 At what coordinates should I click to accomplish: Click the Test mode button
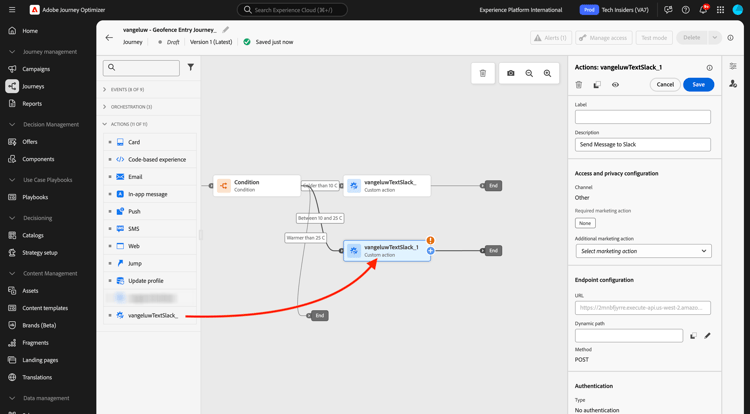[654, 38]
